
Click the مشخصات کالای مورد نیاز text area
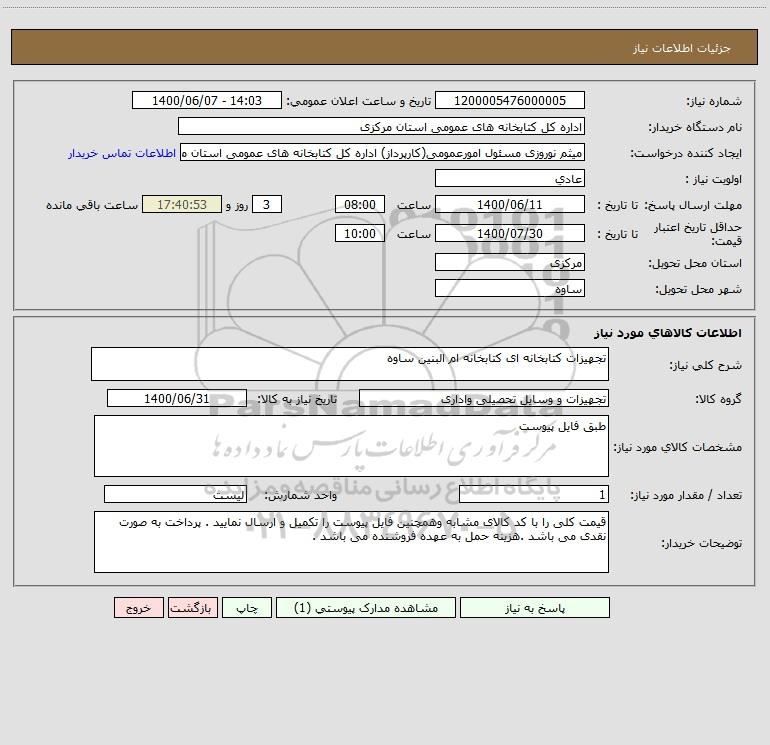point(351,446)
